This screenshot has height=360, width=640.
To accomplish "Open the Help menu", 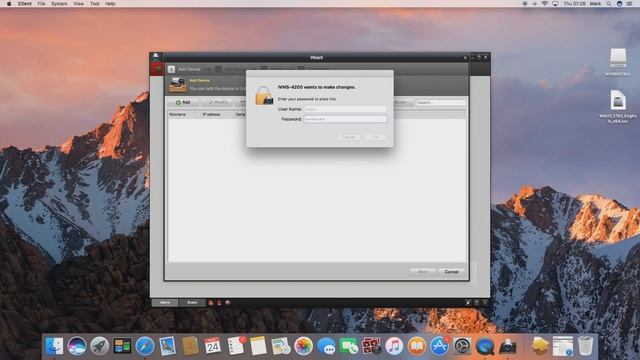I will [110, 4].
